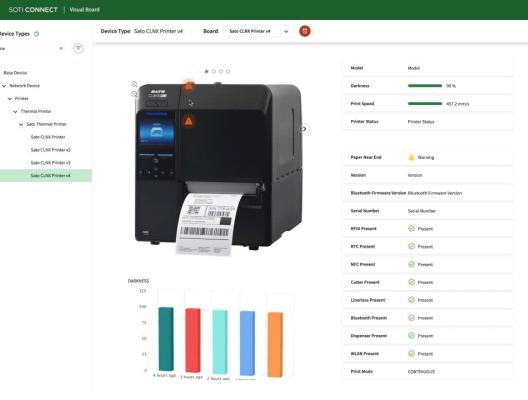Click the Darkness progress bar
This screenshot has height=400, width=528.
point(425,86)
